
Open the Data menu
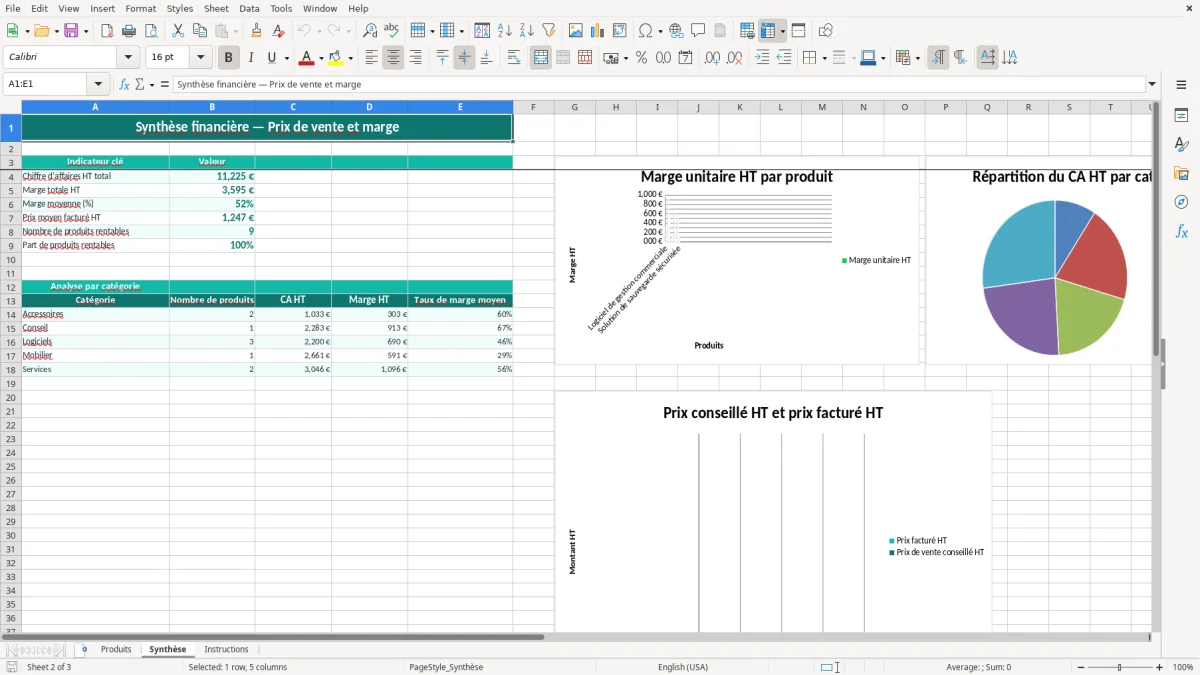[x=249, y=8]
